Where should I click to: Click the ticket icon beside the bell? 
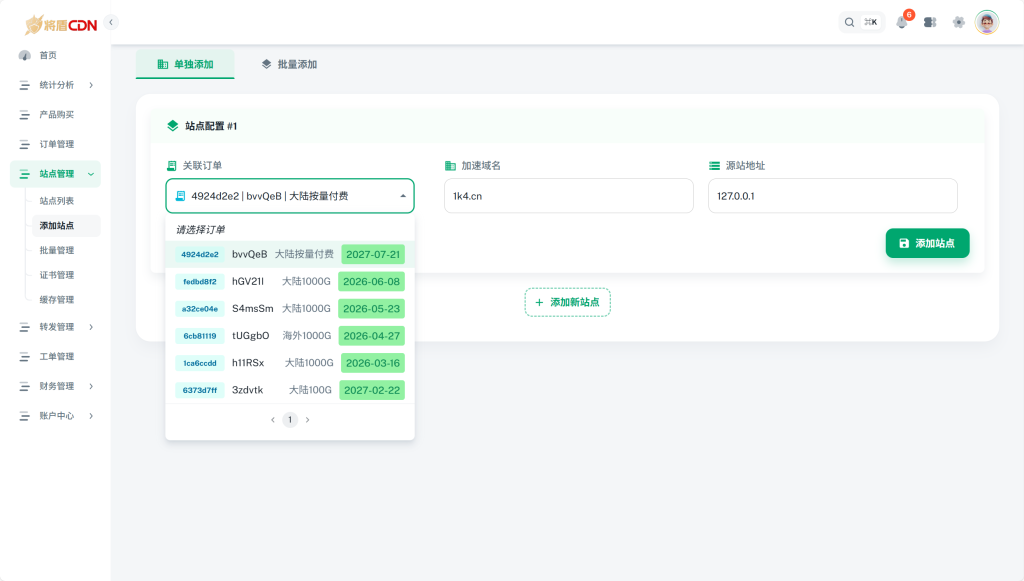coord(930,22)
